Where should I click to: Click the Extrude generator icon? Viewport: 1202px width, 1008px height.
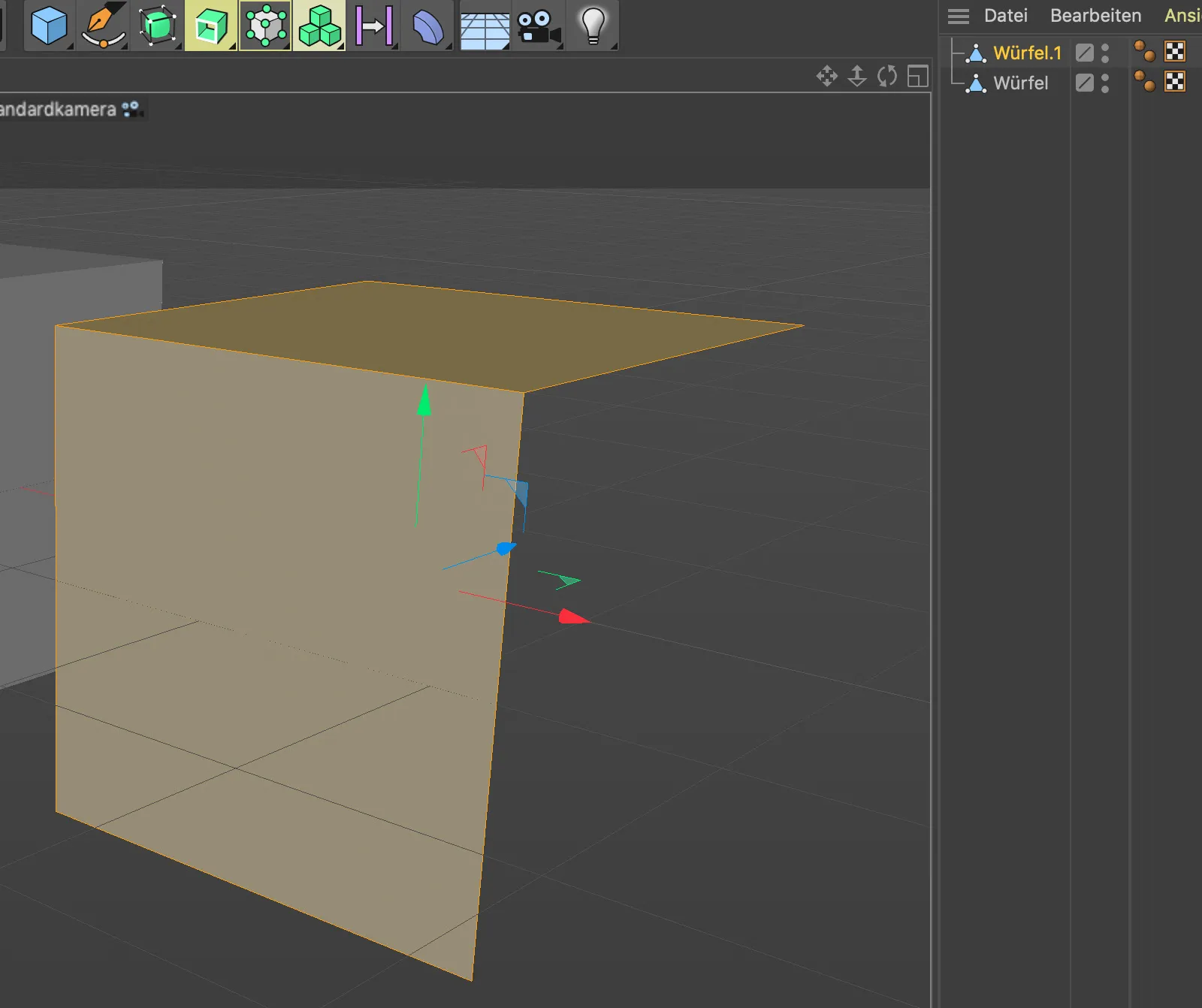click(211, 25)
